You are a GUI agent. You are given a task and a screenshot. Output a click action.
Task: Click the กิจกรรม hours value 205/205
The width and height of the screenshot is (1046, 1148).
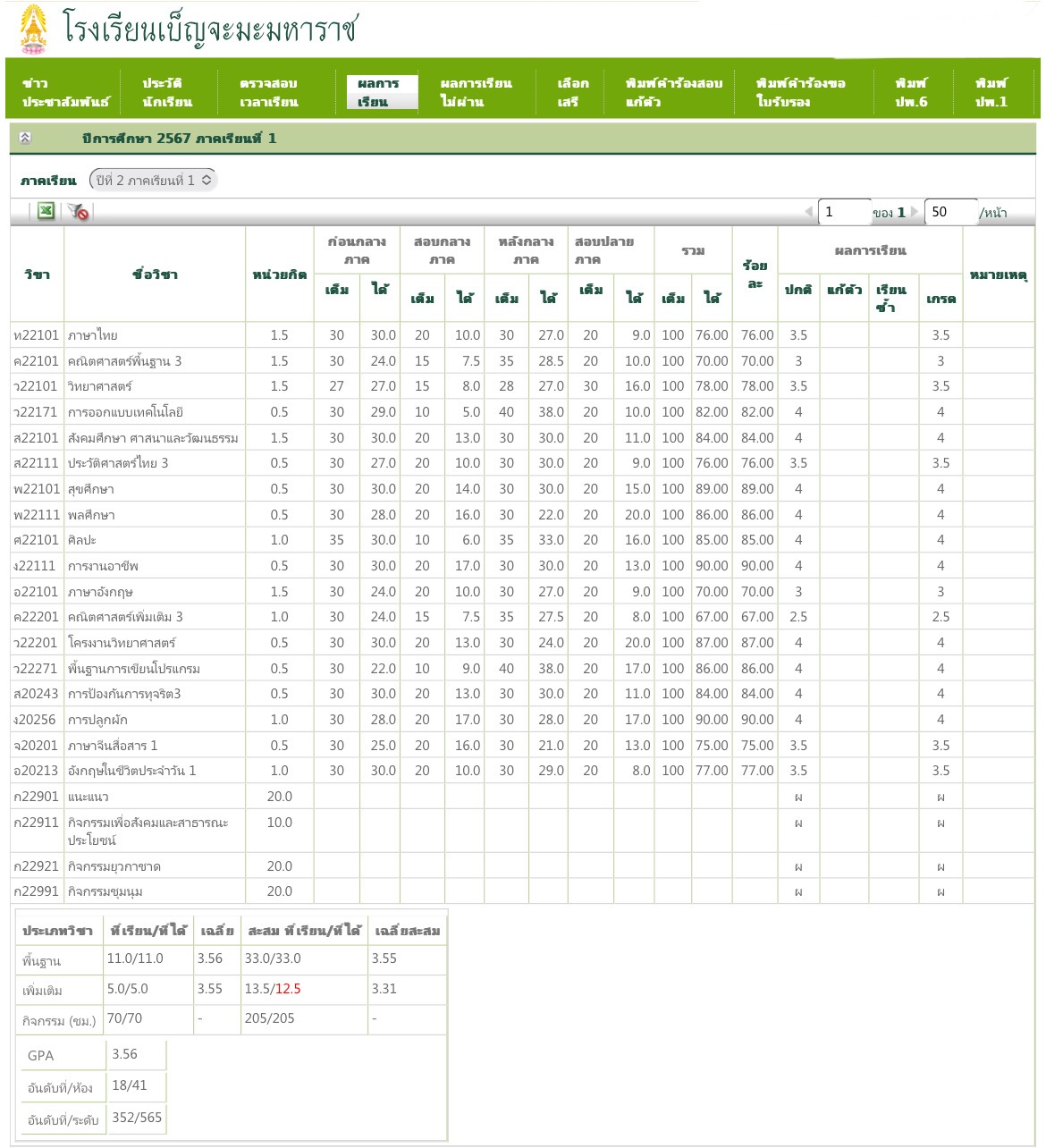point(269,1018)
